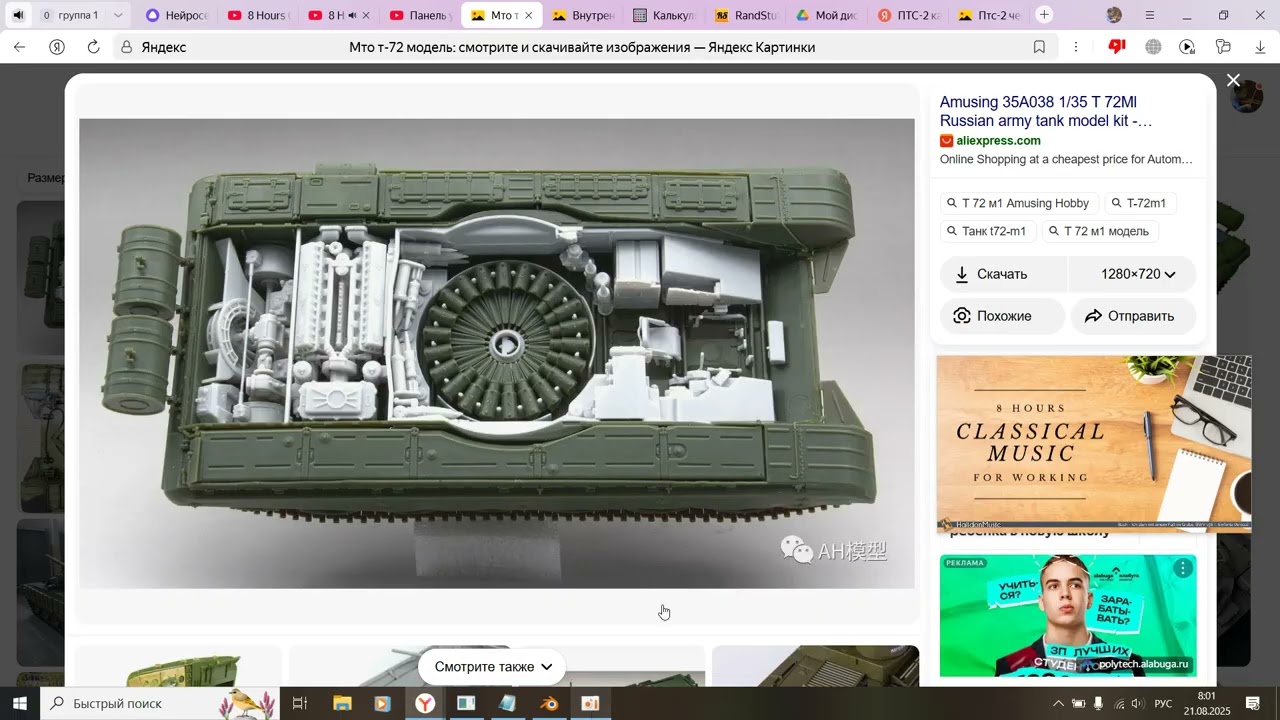Show hidden tray icons chevron

[1058, 703]
